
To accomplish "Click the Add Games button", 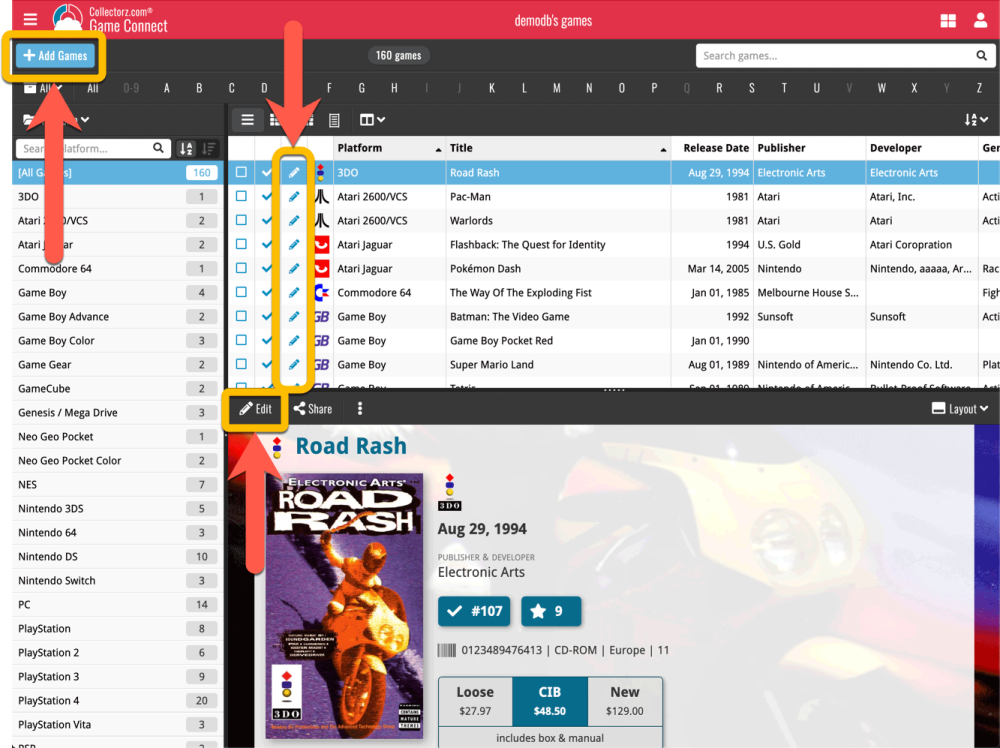I will (55, 55).
